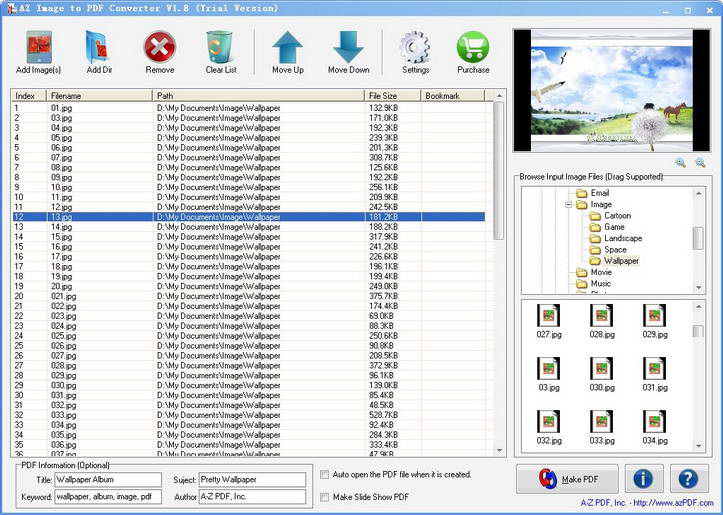Image resolution: width=723 pixels, height=515 pixels.
Task: Click the Clear List trash icon
Action: (x=220, y=47)
